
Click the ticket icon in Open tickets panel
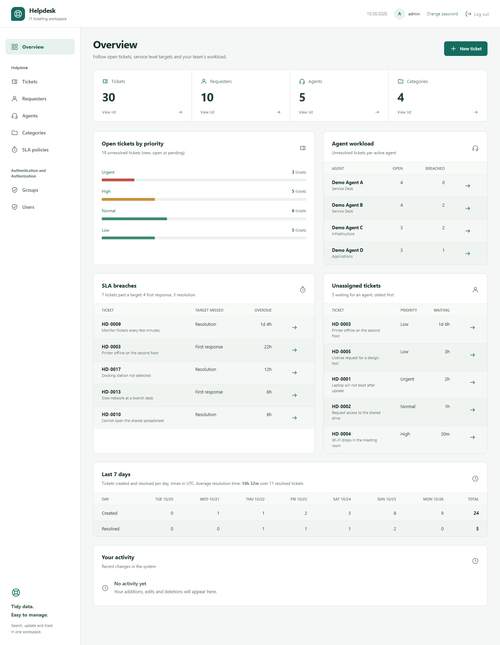click(303, 148)
